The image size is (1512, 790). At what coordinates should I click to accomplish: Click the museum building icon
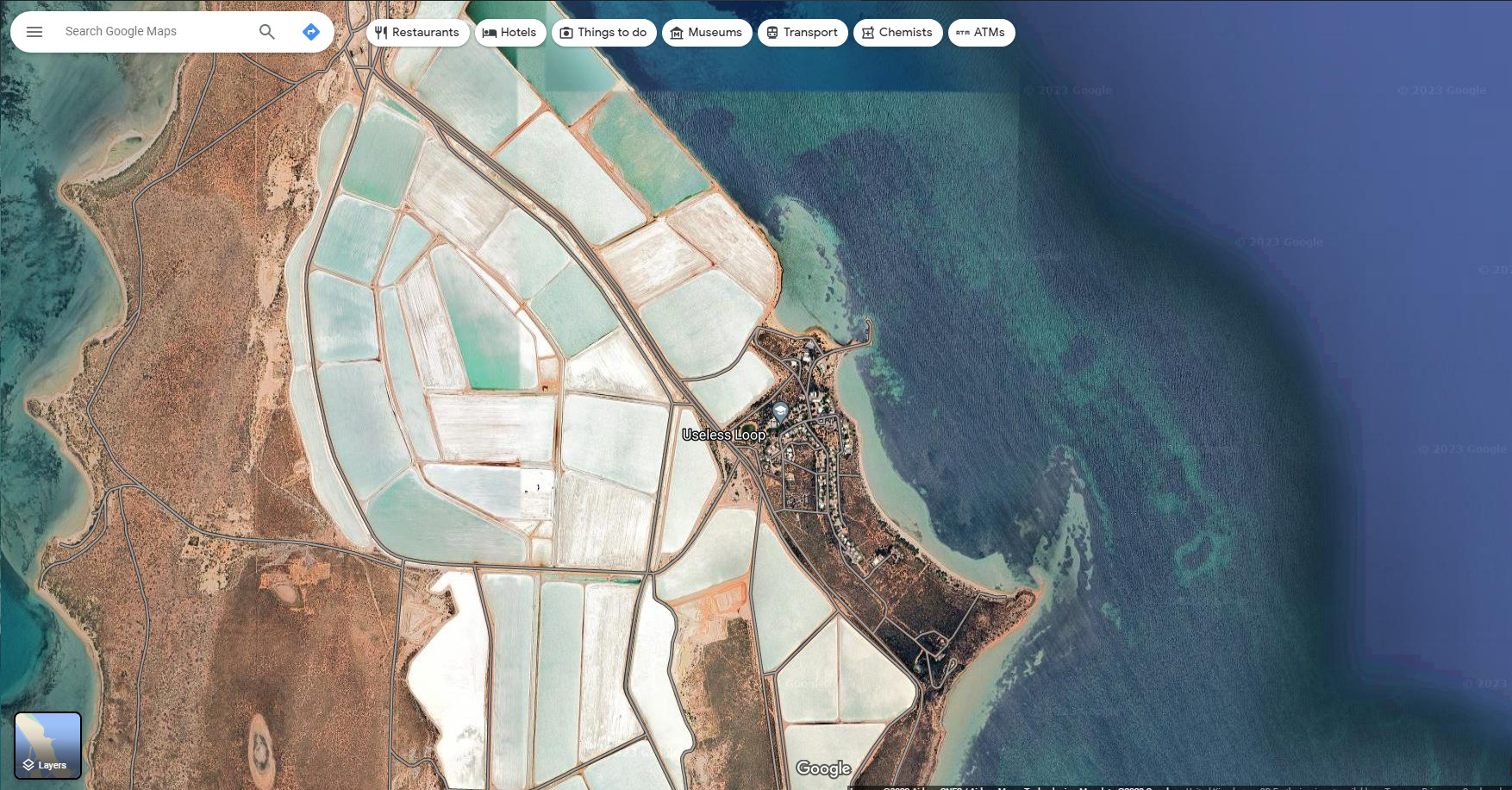pos(677,33)
